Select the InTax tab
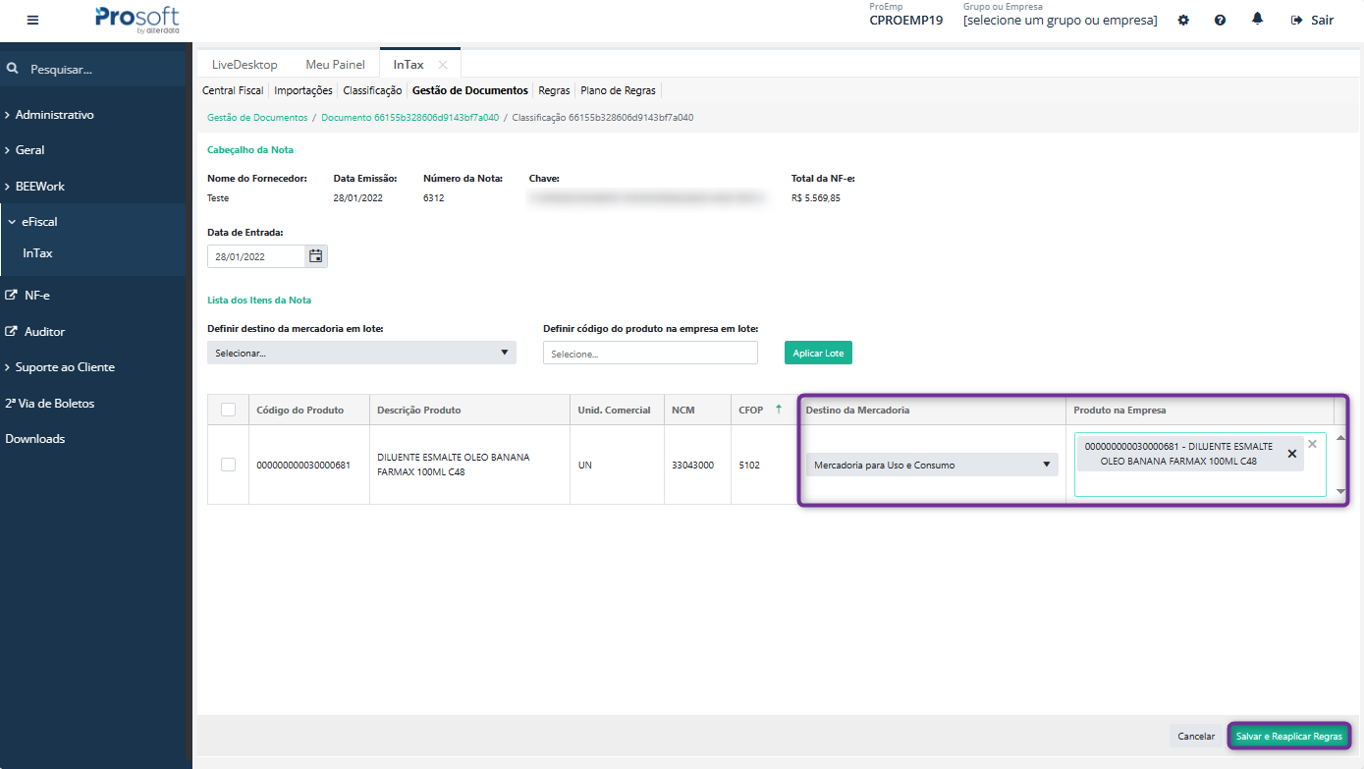This screenshot has height=769, width=1364. [x=408, y=64]
